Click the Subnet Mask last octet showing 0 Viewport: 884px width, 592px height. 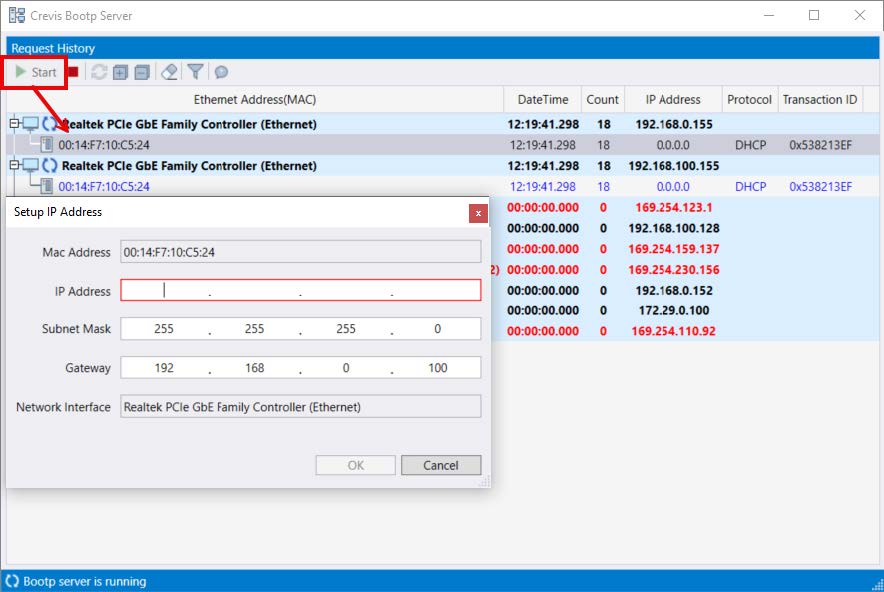click(437, 329)
